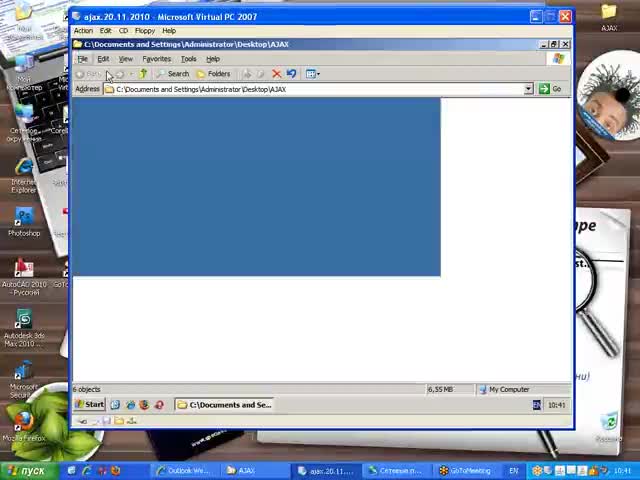Click the Up folder toolbar icon
Image resolution: width=640 pixels, height=480 pixels.
(143, 74)
